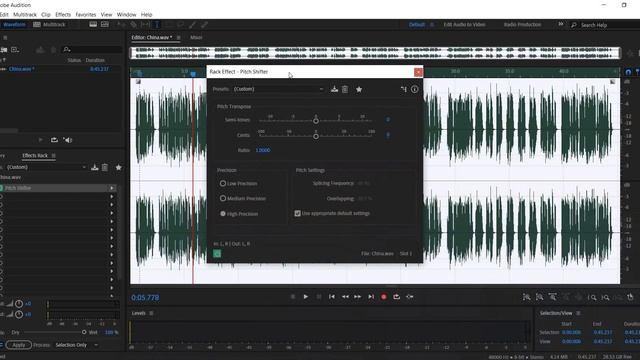Play audio from transport controls

(305, 297)
